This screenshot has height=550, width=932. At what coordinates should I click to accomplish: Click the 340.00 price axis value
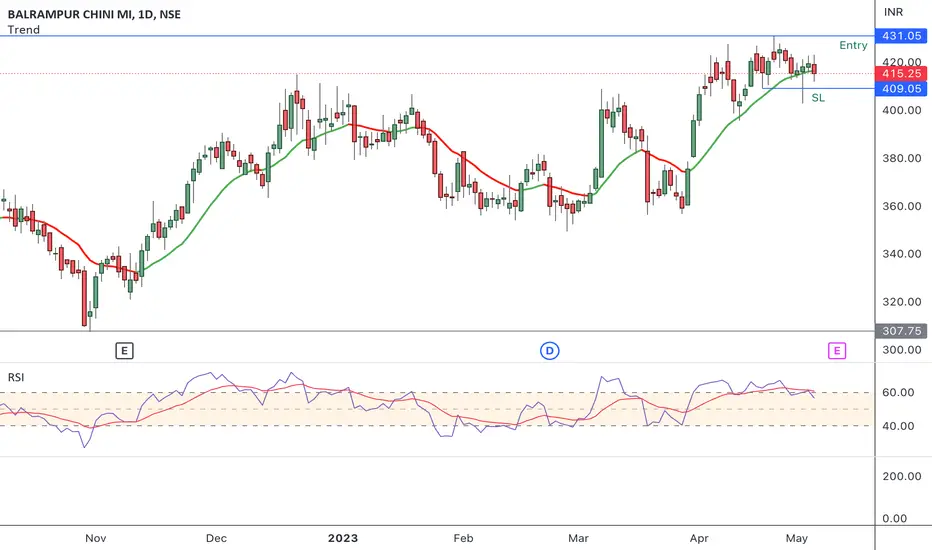902,254
